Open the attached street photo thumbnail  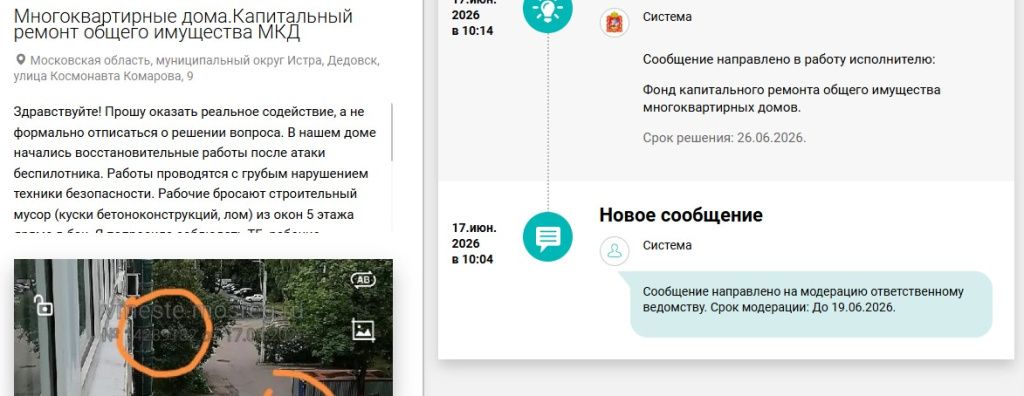pos(203,327)
